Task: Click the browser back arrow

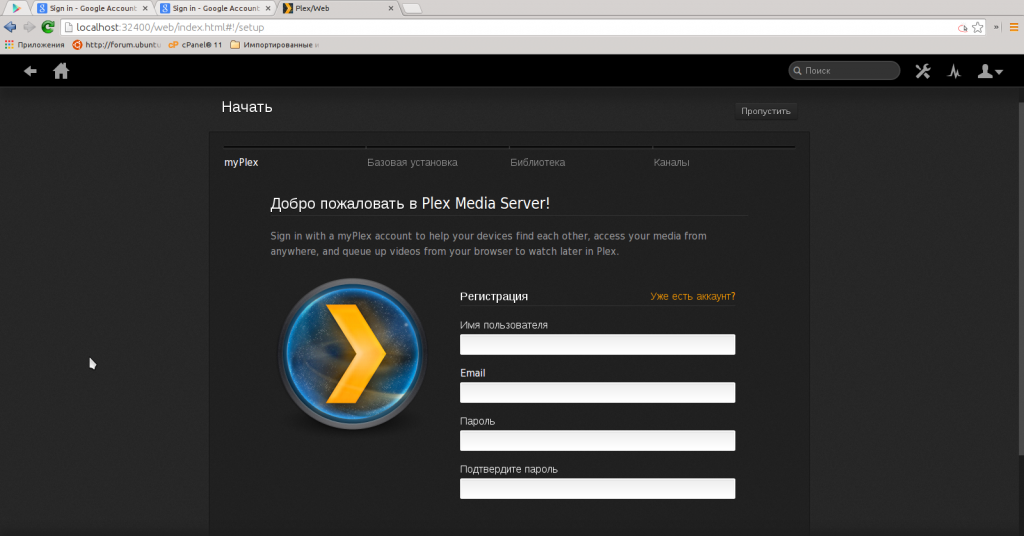Action: (10, 27)
